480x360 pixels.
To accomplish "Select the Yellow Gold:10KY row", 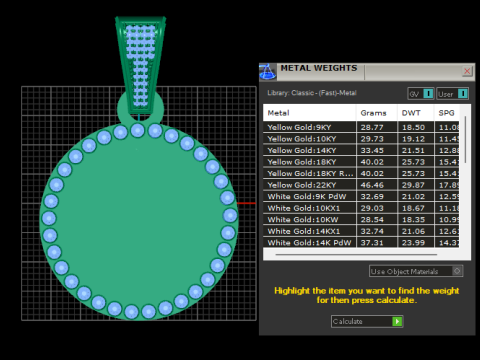I will 361,139.
